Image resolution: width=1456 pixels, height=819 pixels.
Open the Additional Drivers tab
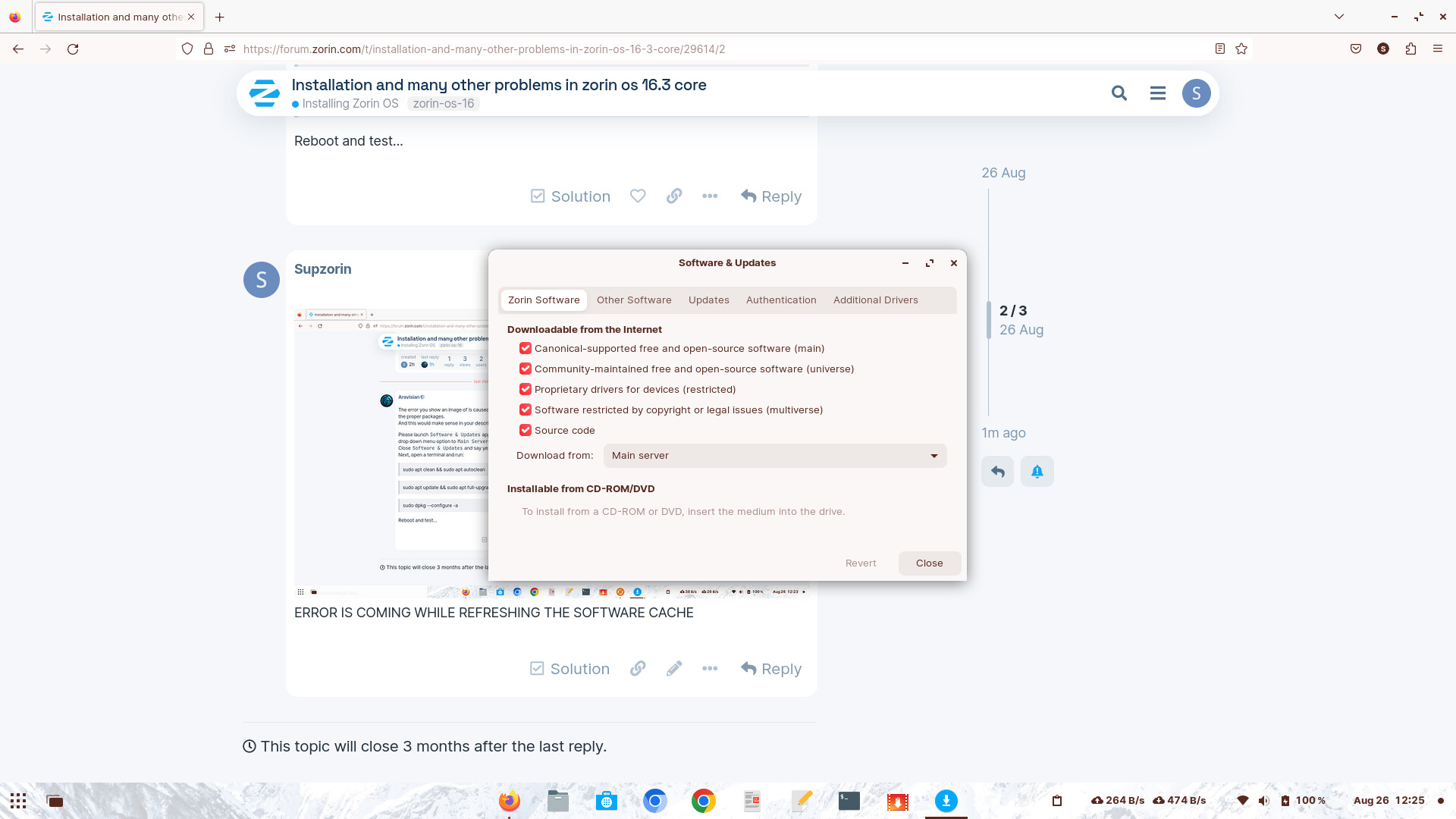coord(876,300)
